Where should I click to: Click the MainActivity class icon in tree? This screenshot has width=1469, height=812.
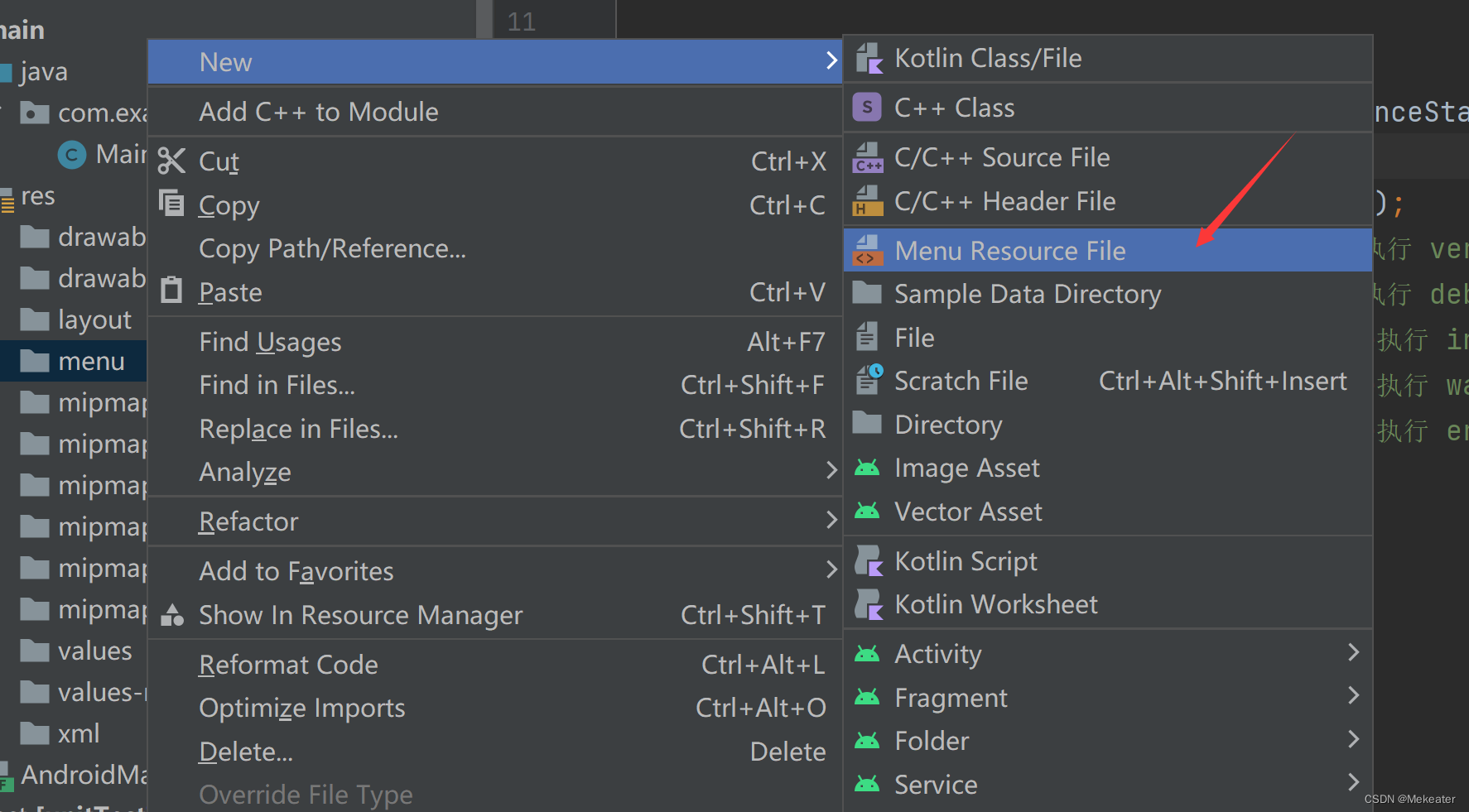pyautogui.click(x=72, y=154)
